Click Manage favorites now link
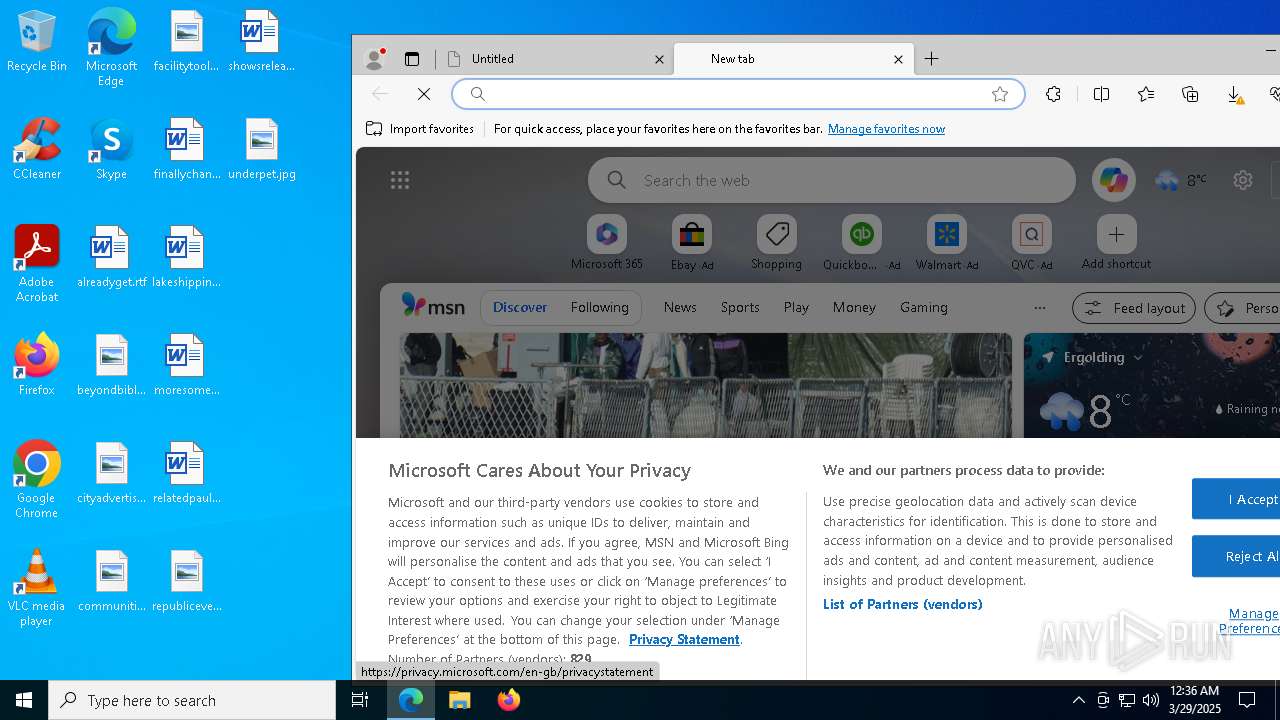This screenshot has height=720, width=1280. [x=886, y=129]
